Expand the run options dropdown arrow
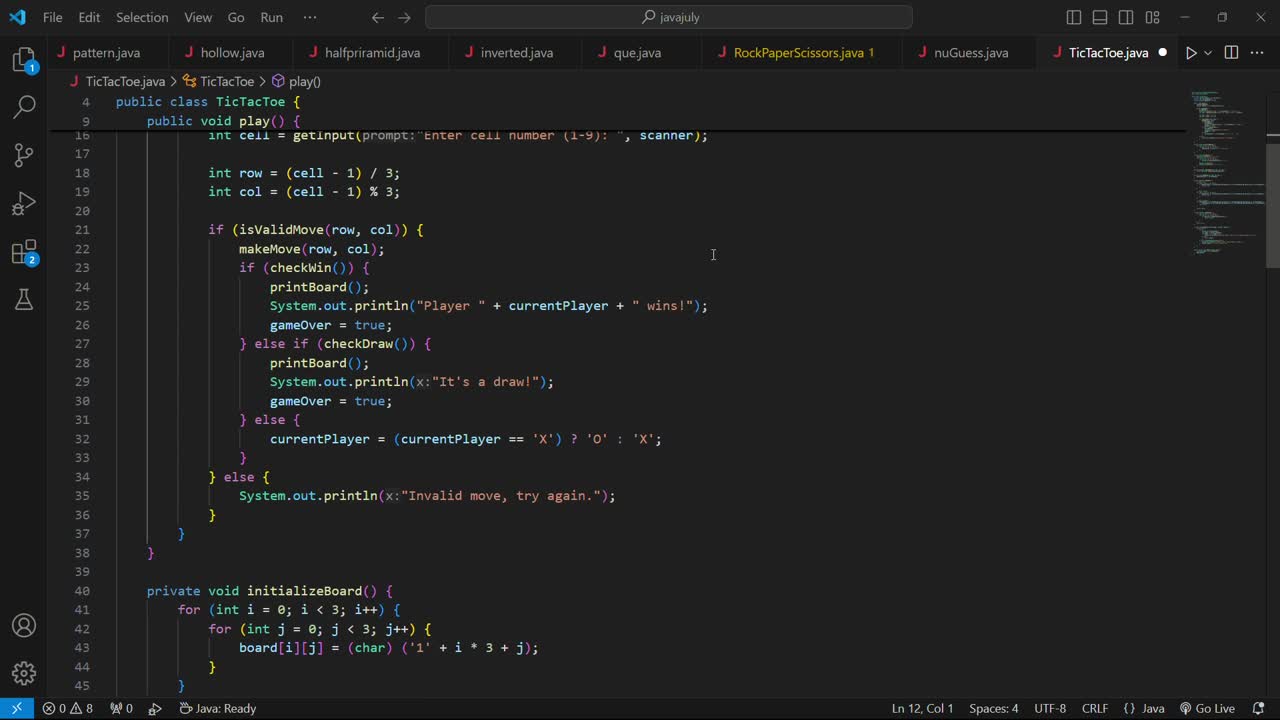1280x720 pixels. pos(1208,53)
